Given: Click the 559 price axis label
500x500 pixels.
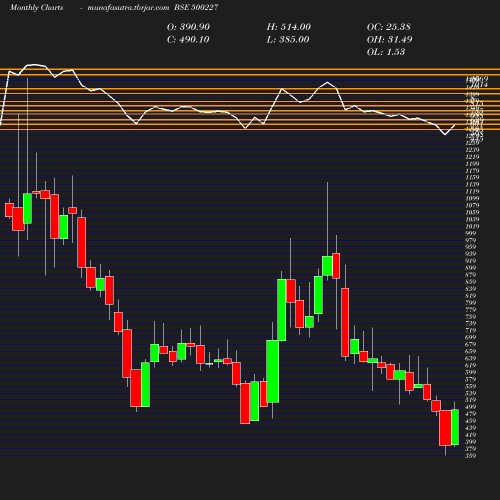Looking at the screenshot, I should coord(471,386).
